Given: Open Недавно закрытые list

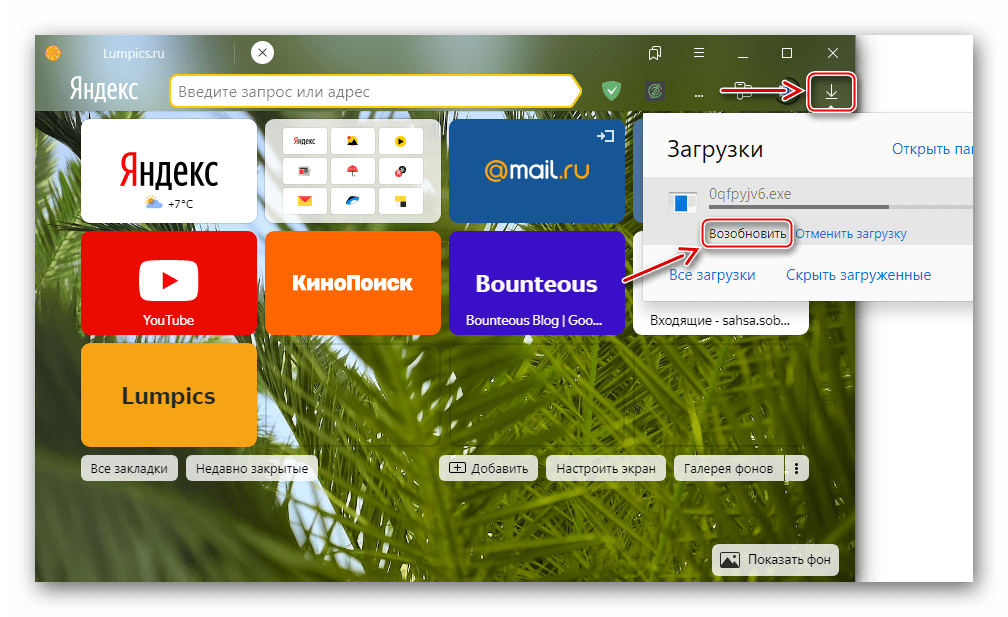Looking at the screenshot, I should [252, 469].
